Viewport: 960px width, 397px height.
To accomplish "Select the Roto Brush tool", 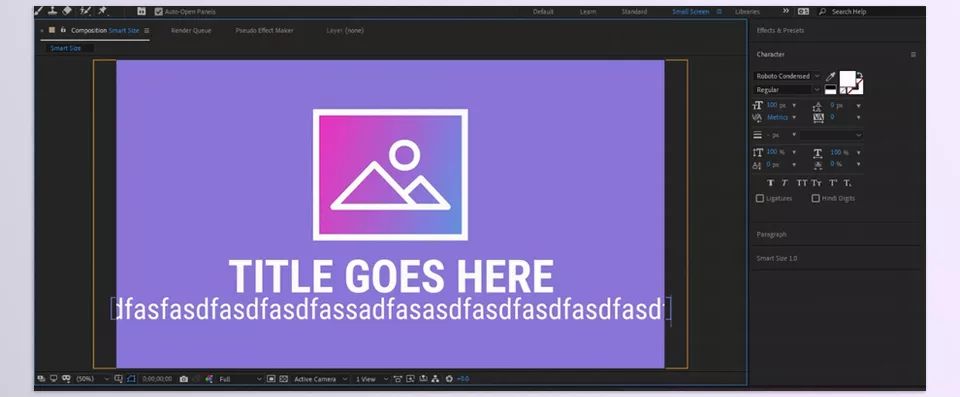I will tap(86, 11).
